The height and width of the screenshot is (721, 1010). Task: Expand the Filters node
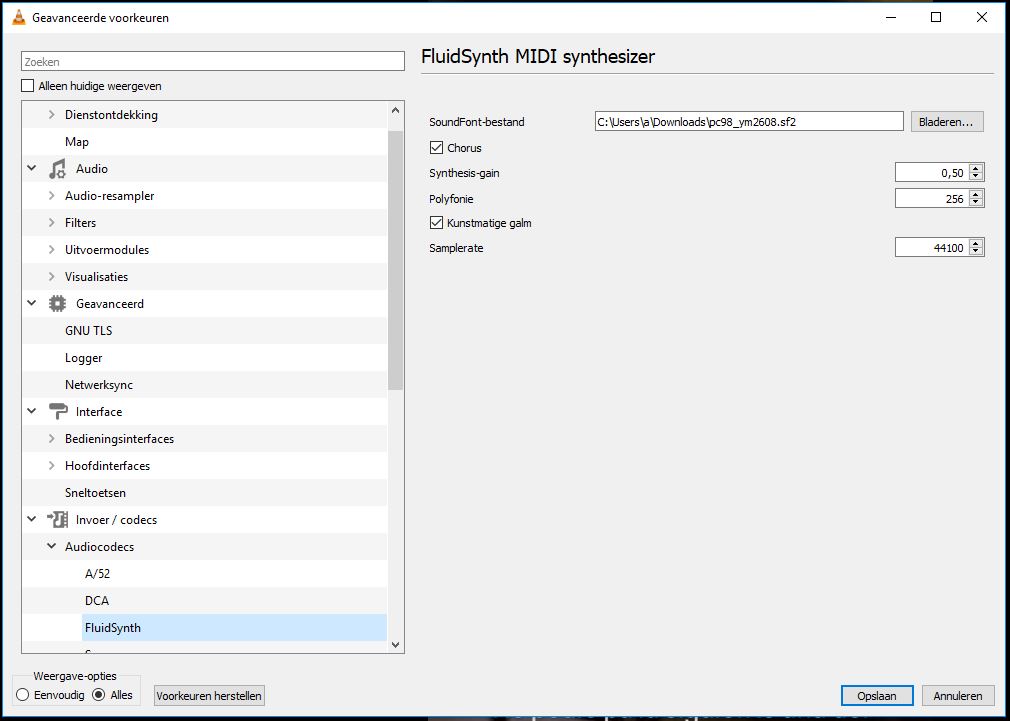pyautogui.click(x=52, y=223)
